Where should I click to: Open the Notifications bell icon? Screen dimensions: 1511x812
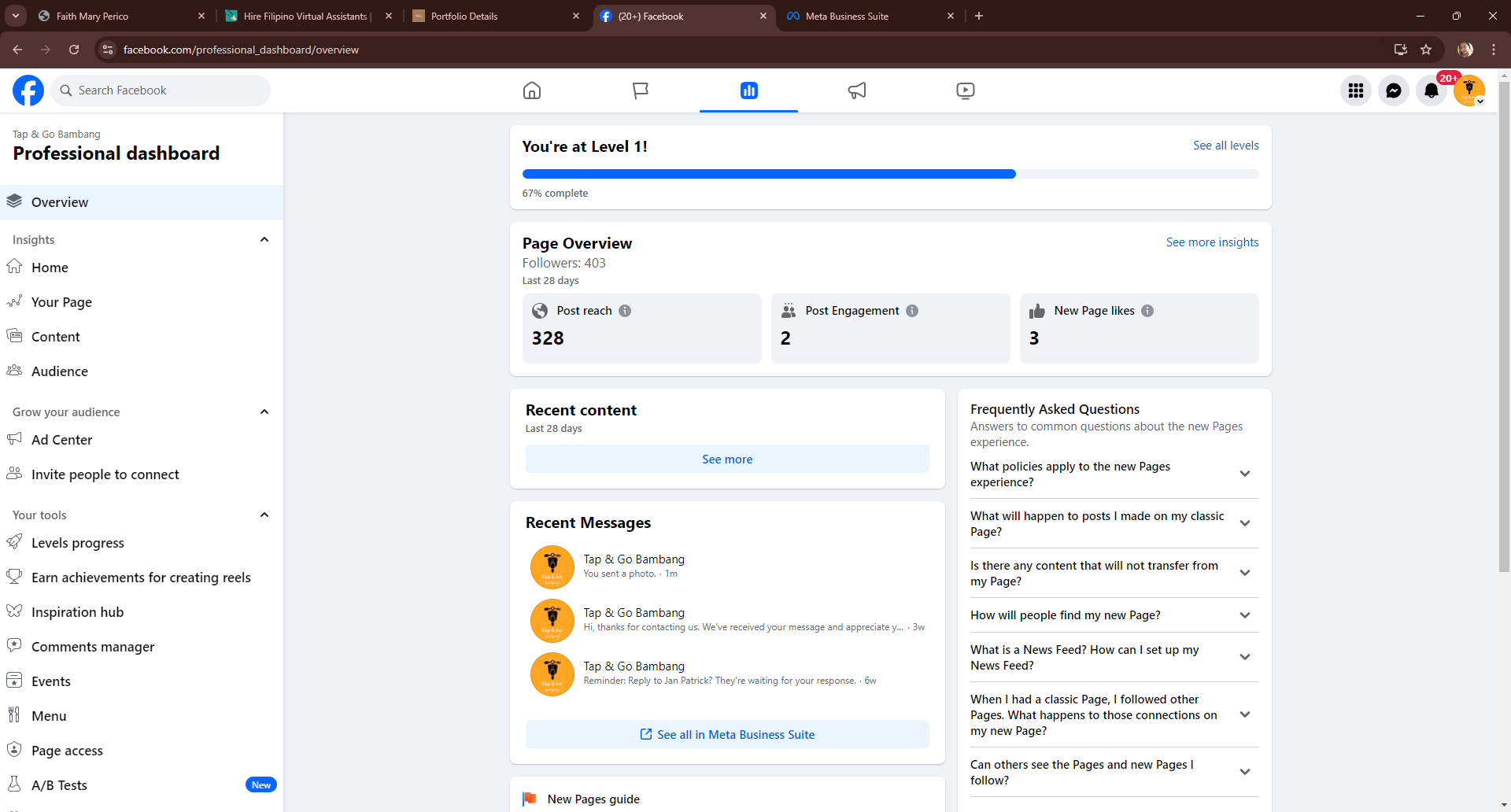[1432, 90]
